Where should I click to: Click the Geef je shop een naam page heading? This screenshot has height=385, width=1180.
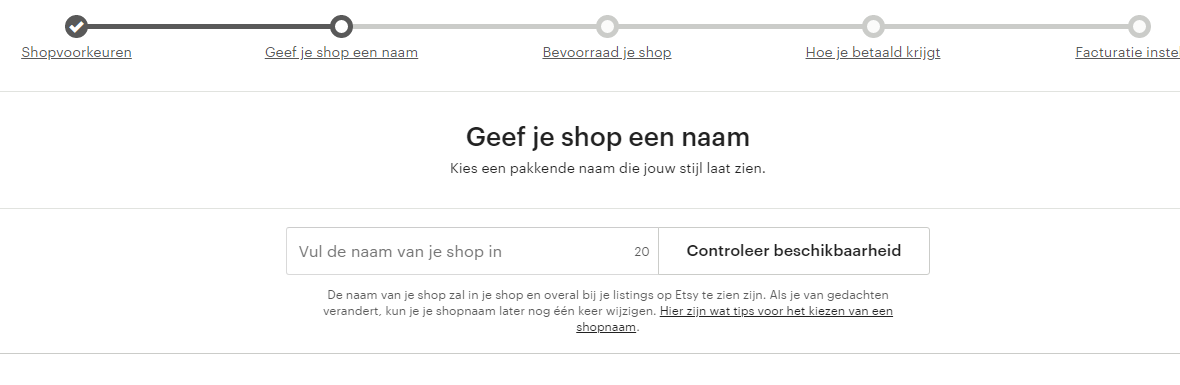point(607,137)
